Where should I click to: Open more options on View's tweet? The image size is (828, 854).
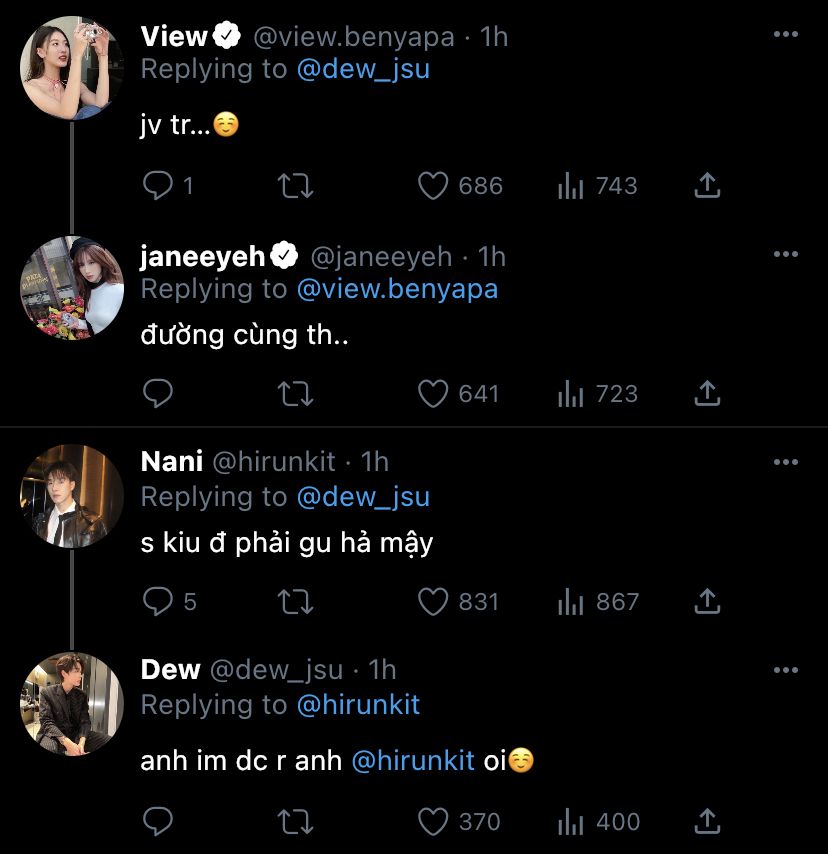[786, 35]
